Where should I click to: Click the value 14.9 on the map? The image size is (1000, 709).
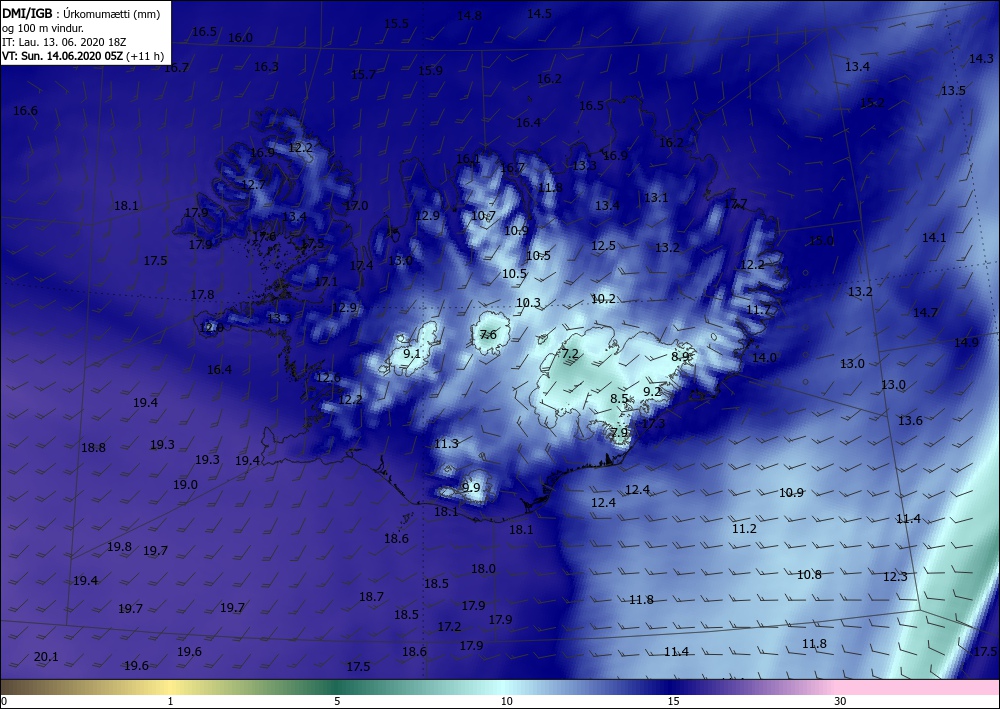[966, 342]
